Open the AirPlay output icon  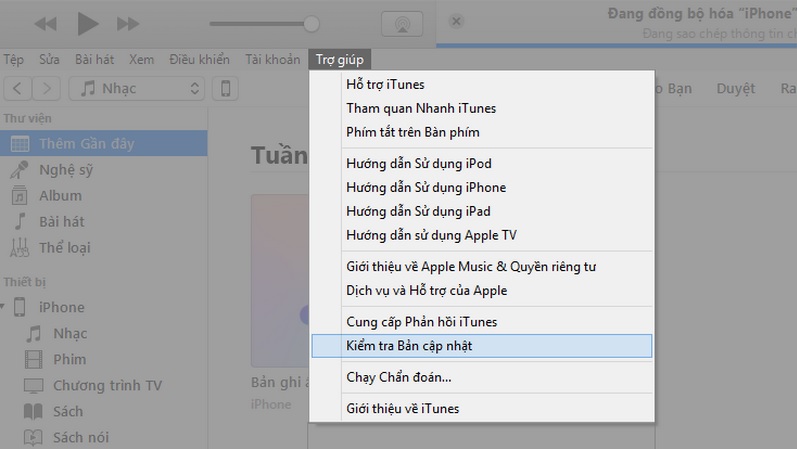(x=402, y=23)
